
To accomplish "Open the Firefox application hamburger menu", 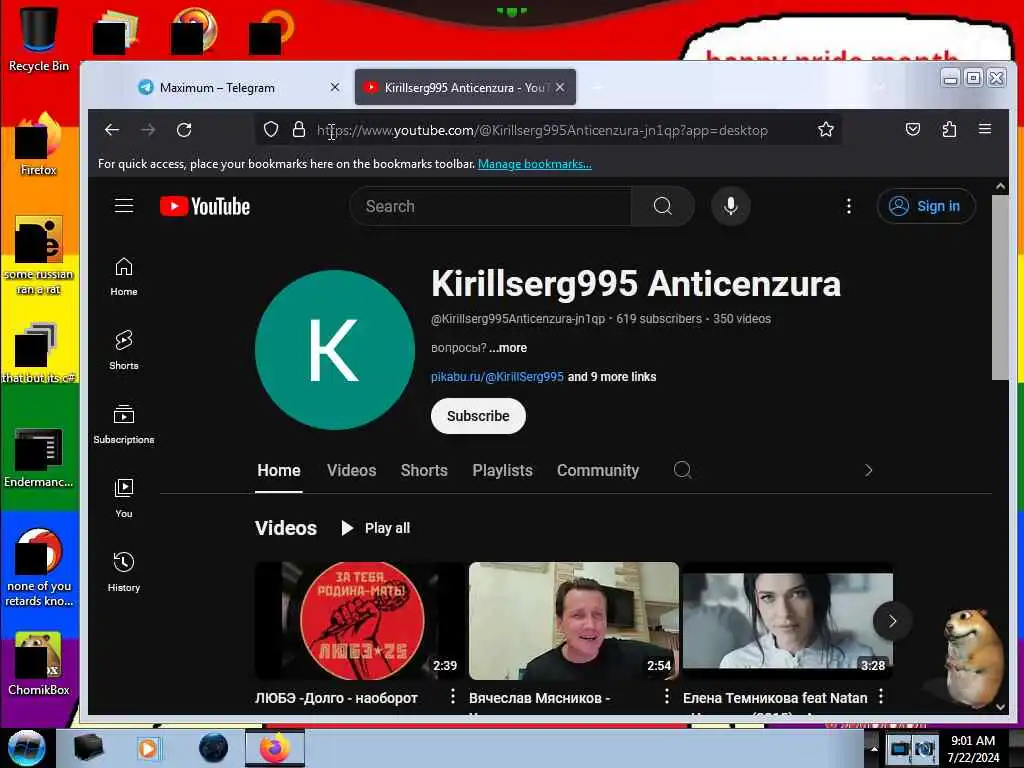I will 985,129.
